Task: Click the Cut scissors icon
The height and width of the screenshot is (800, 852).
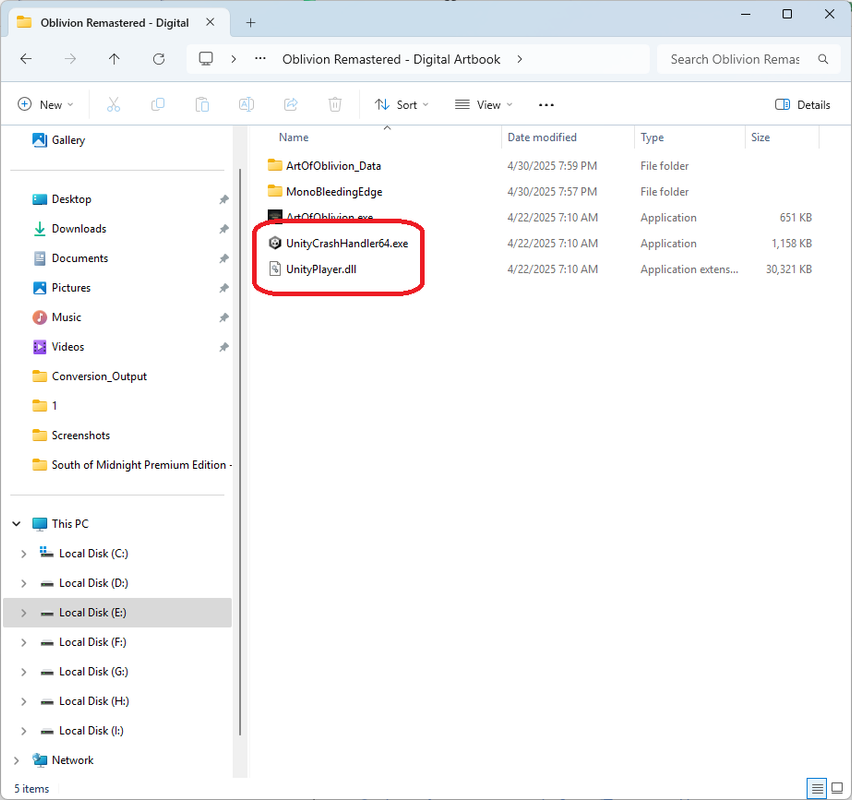Action: [x=114, y=104]
